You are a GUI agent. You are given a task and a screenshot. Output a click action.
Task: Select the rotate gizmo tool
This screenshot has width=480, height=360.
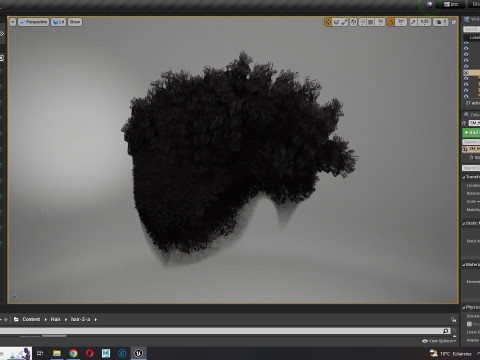pos(336,22)
